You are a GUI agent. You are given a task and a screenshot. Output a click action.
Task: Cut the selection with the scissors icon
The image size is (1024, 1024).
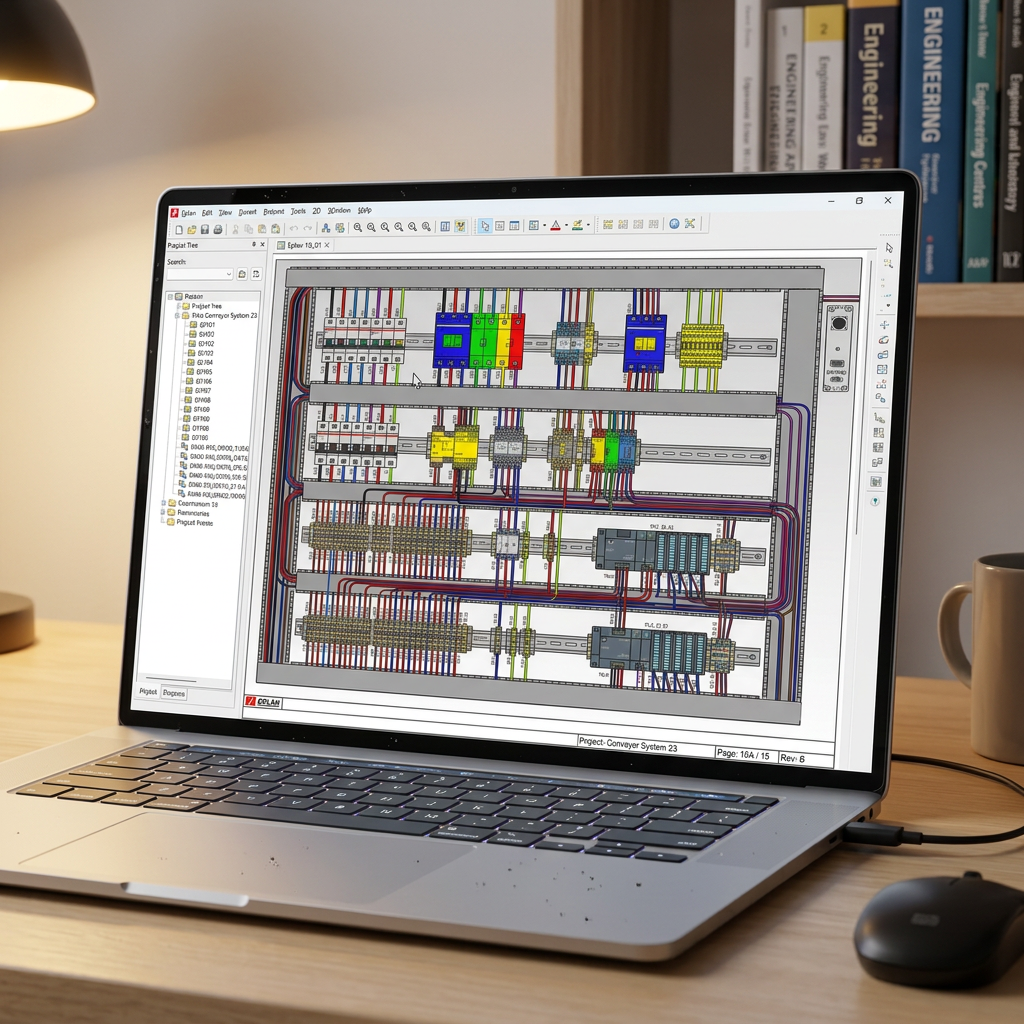[x=236, y=229]
